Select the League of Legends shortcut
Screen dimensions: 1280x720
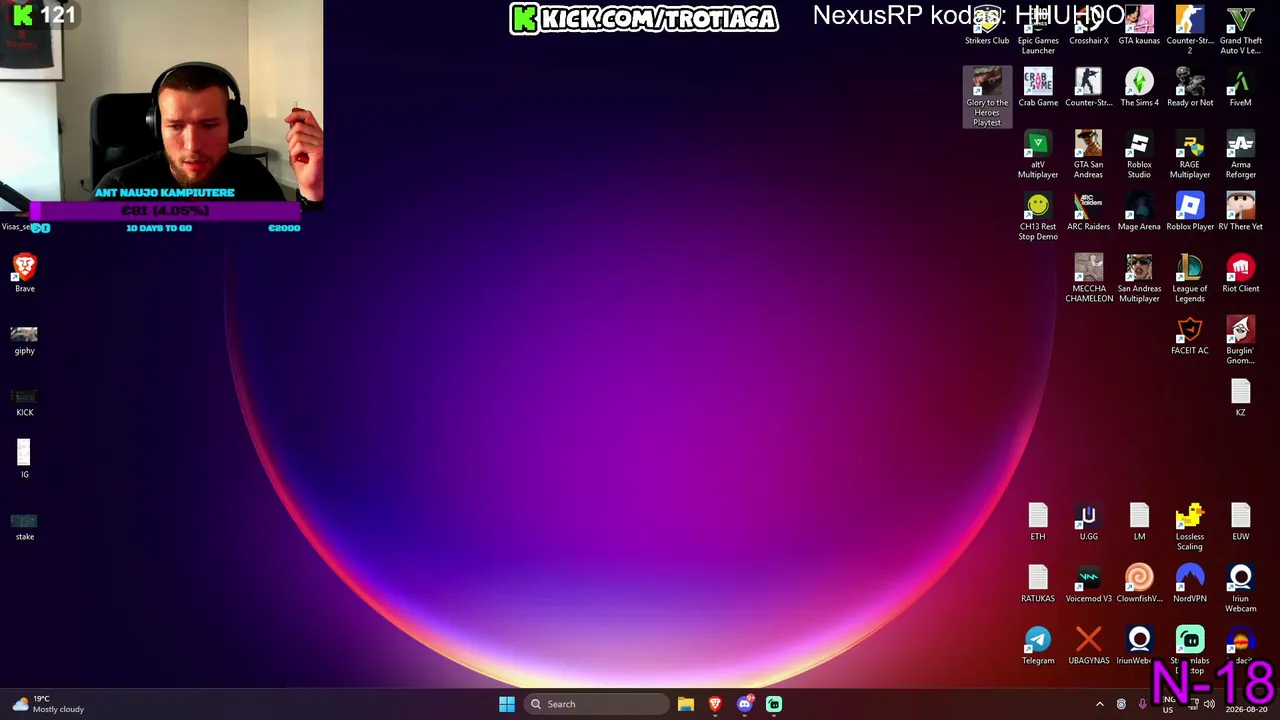(1190, 279)
